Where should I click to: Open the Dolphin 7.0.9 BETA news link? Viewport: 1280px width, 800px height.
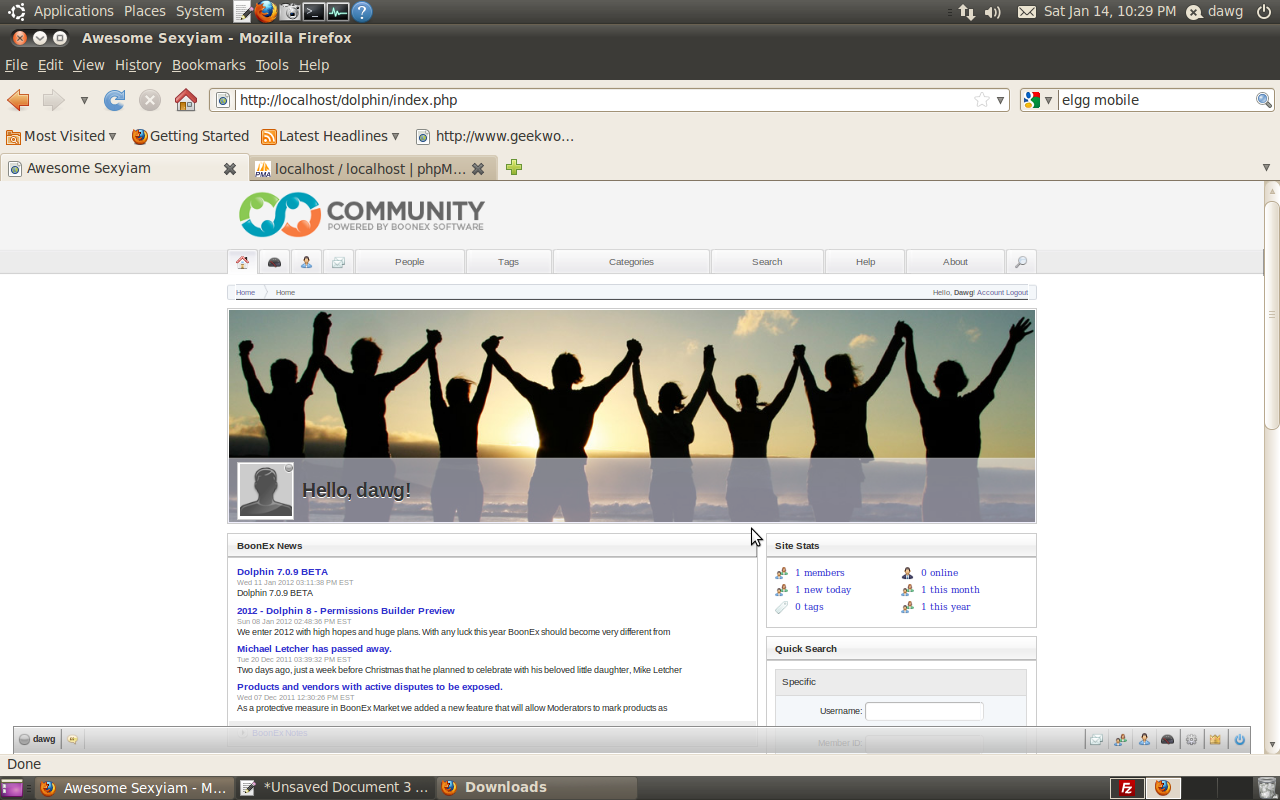[x=282, y=572]
